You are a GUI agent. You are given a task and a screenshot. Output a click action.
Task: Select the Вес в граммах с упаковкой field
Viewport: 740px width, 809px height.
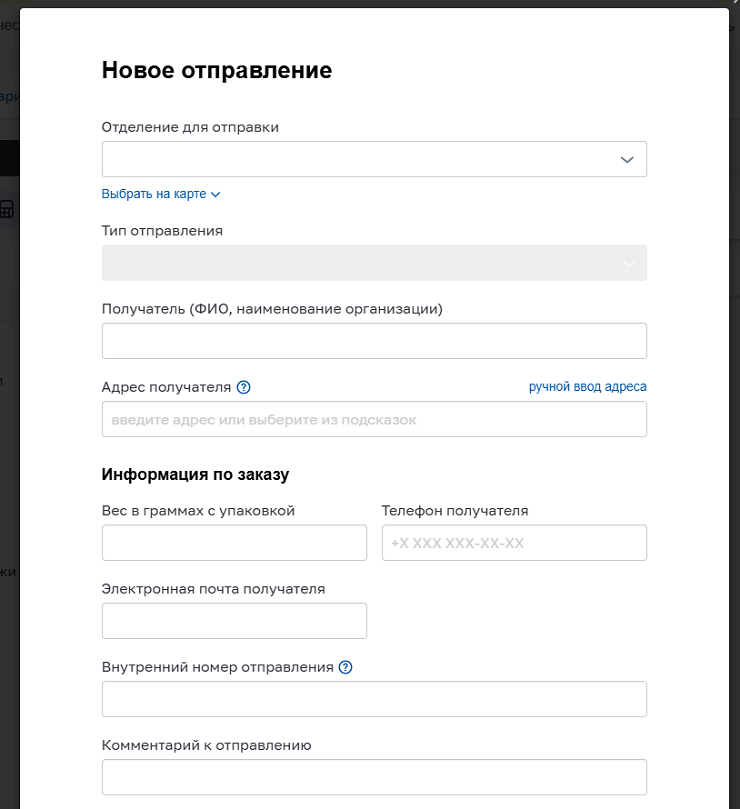pyautogui.click(x=234, y=543)
